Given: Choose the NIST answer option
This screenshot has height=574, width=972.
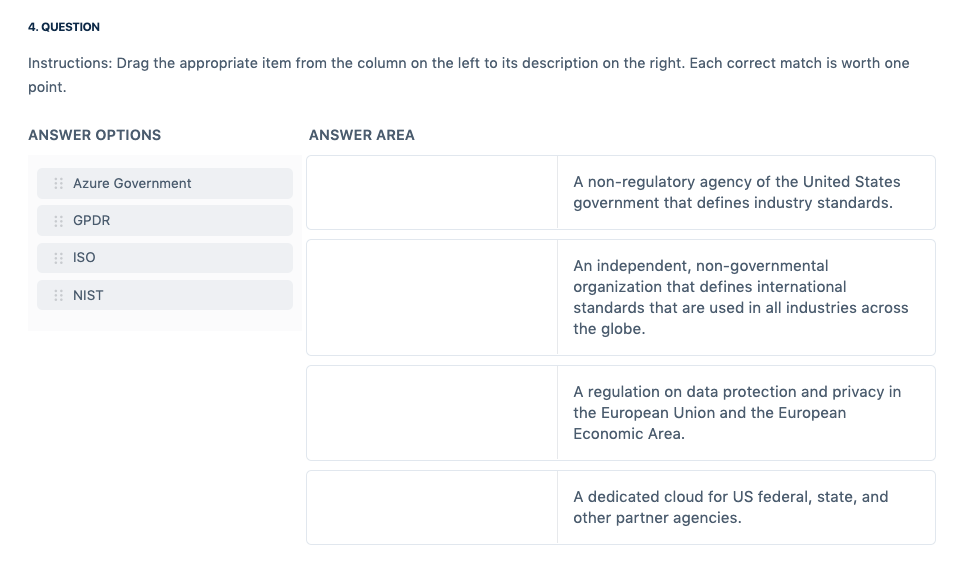Looking at the screenshot, I should pyautogui.click(x=165, y=295).
